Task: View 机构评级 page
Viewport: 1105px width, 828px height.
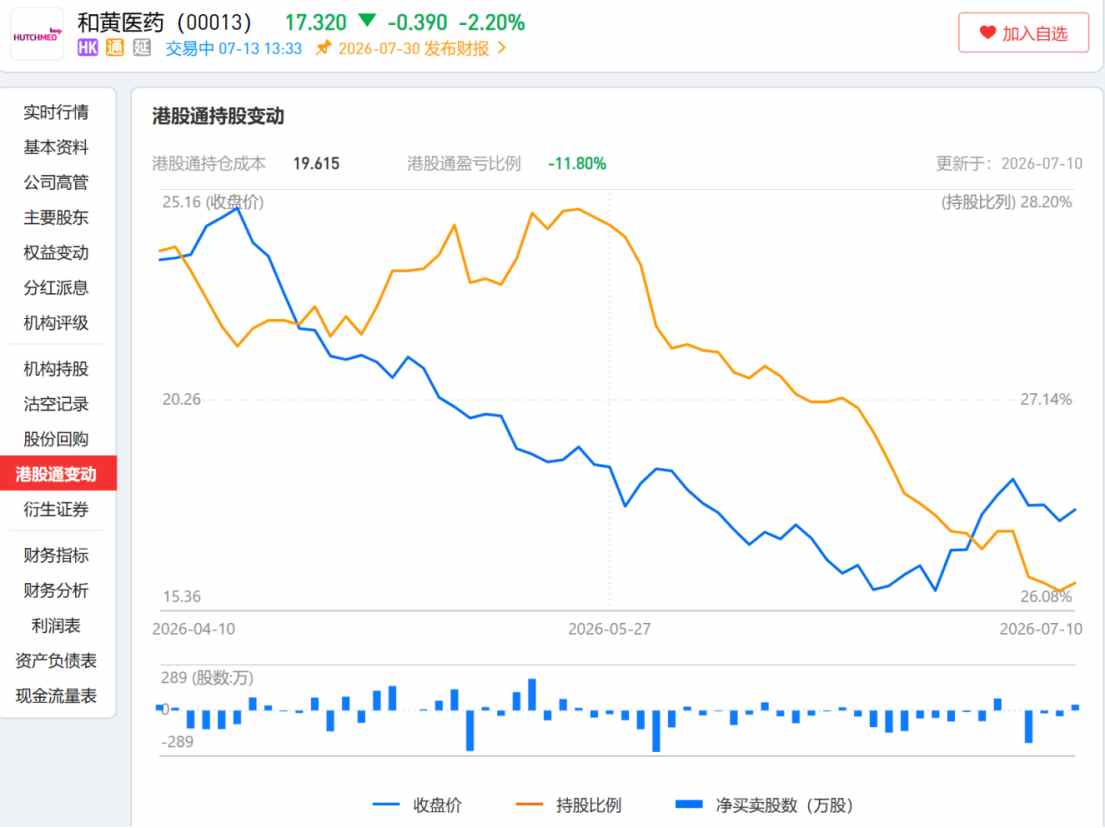Action: pos(56,323)
